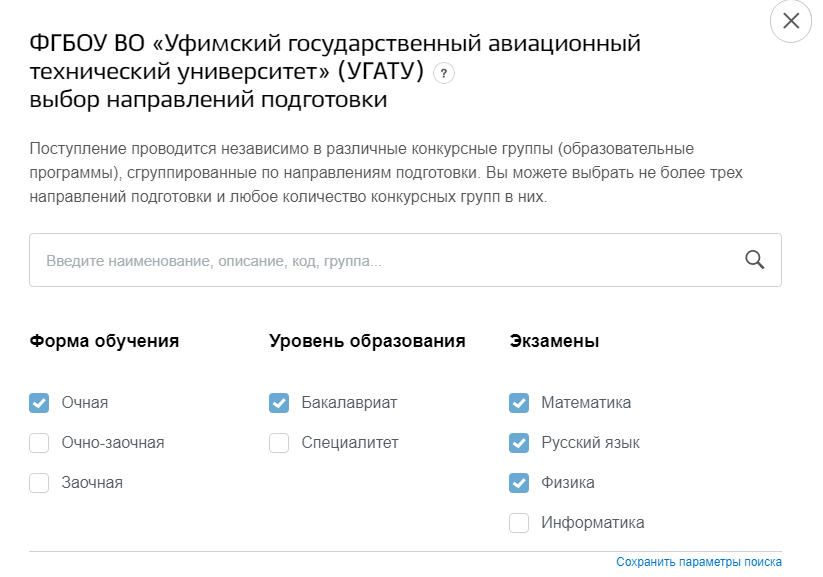Click the Заочная label text
Viewport: 823px width, 577px height.
point(92,482)
